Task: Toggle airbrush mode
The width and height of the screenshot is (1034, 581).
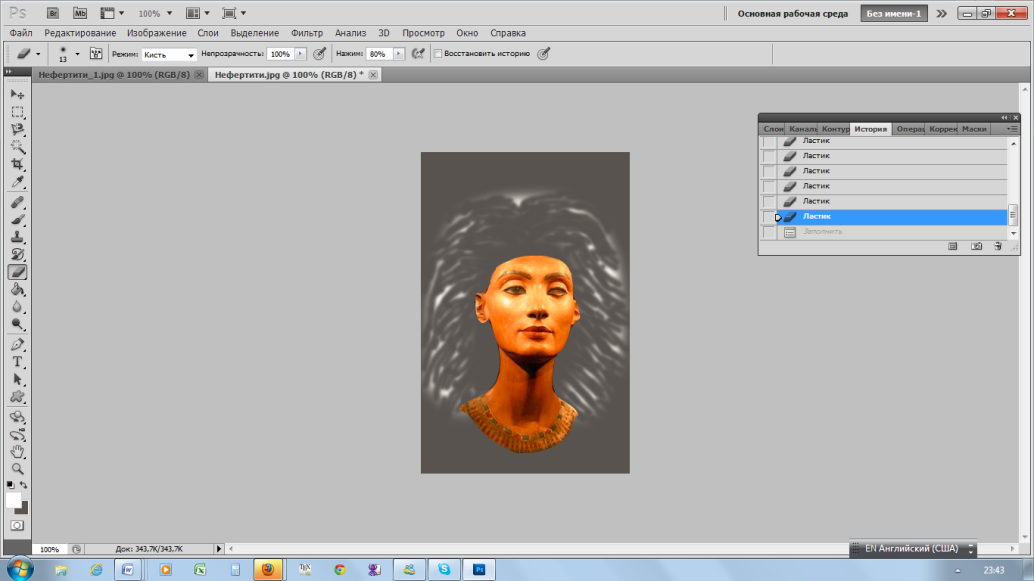Action: 418,53
